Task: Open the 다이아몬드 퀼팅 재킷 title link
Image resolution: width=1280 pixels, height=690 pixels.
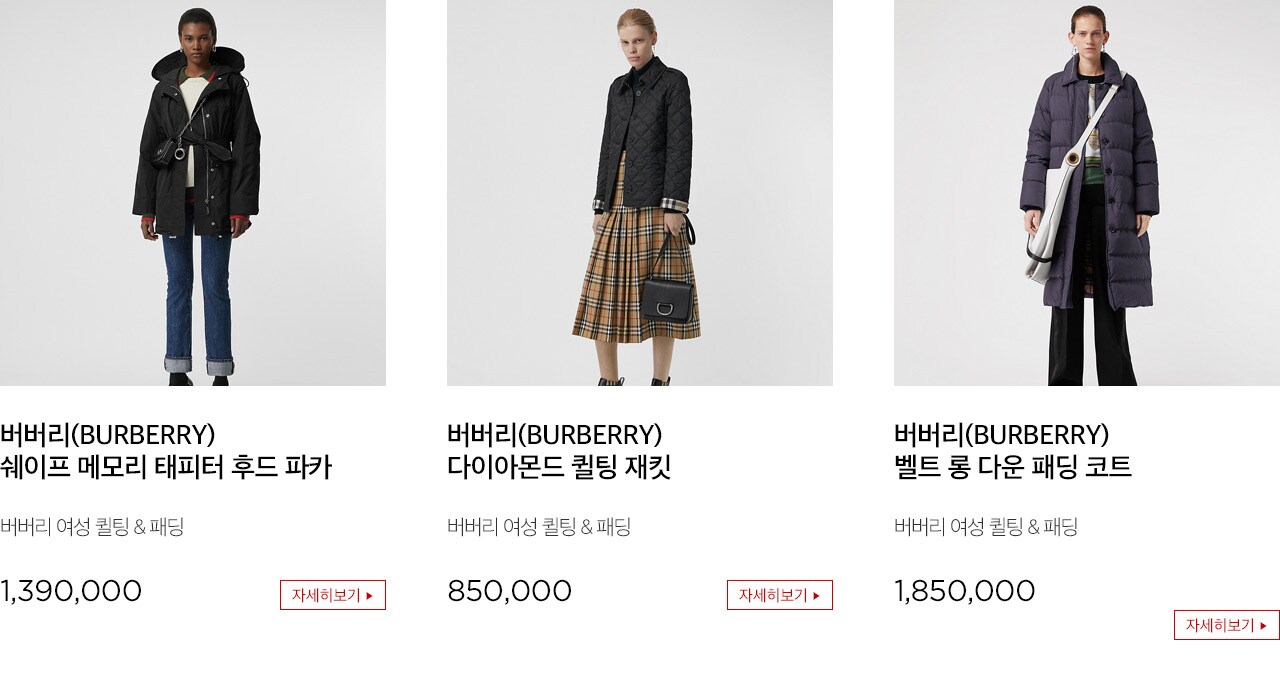Action: pyautogui.click(x=559, y=467)
